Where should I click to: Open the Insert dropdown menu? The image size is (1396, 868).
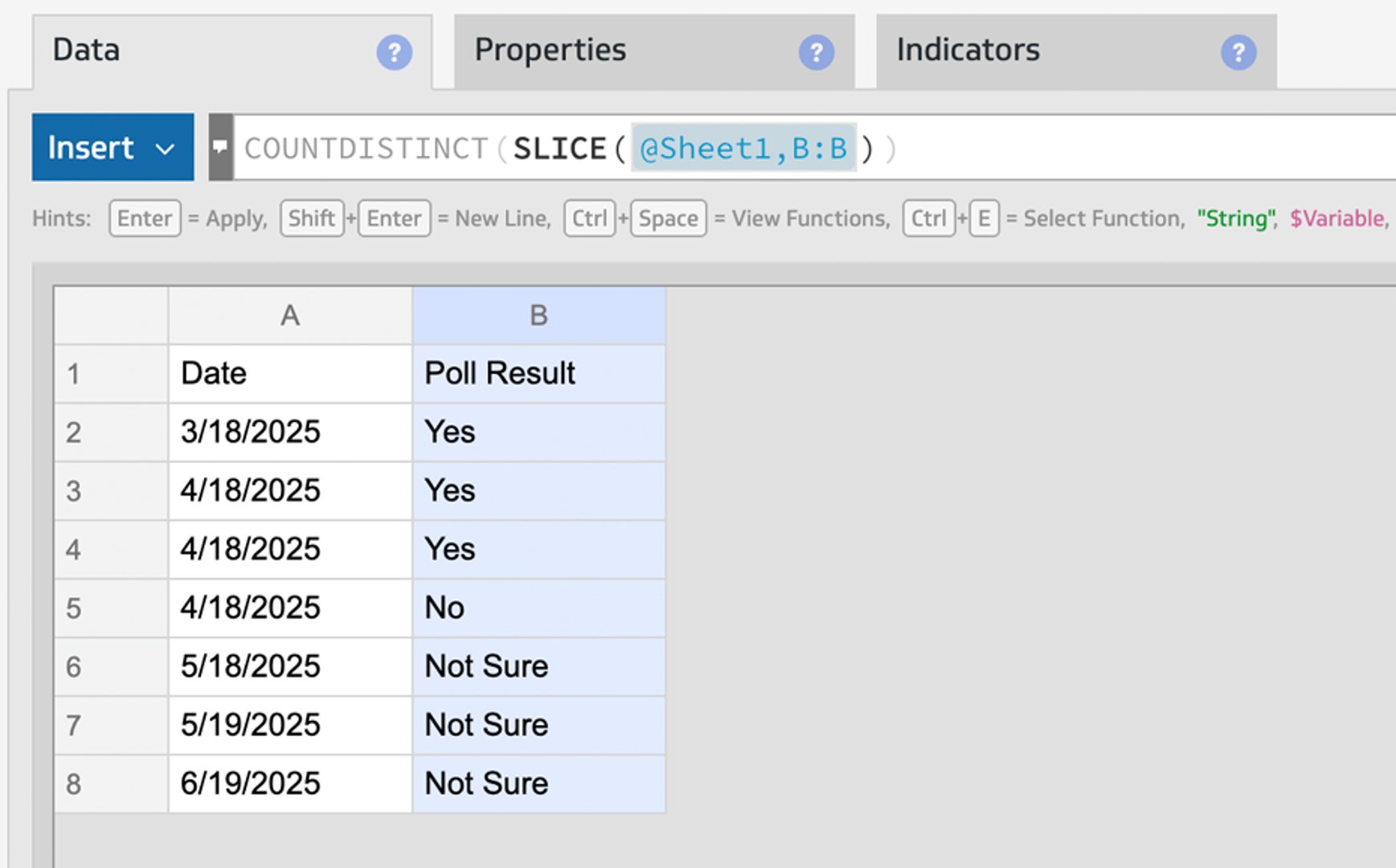[x=113, y=147]
